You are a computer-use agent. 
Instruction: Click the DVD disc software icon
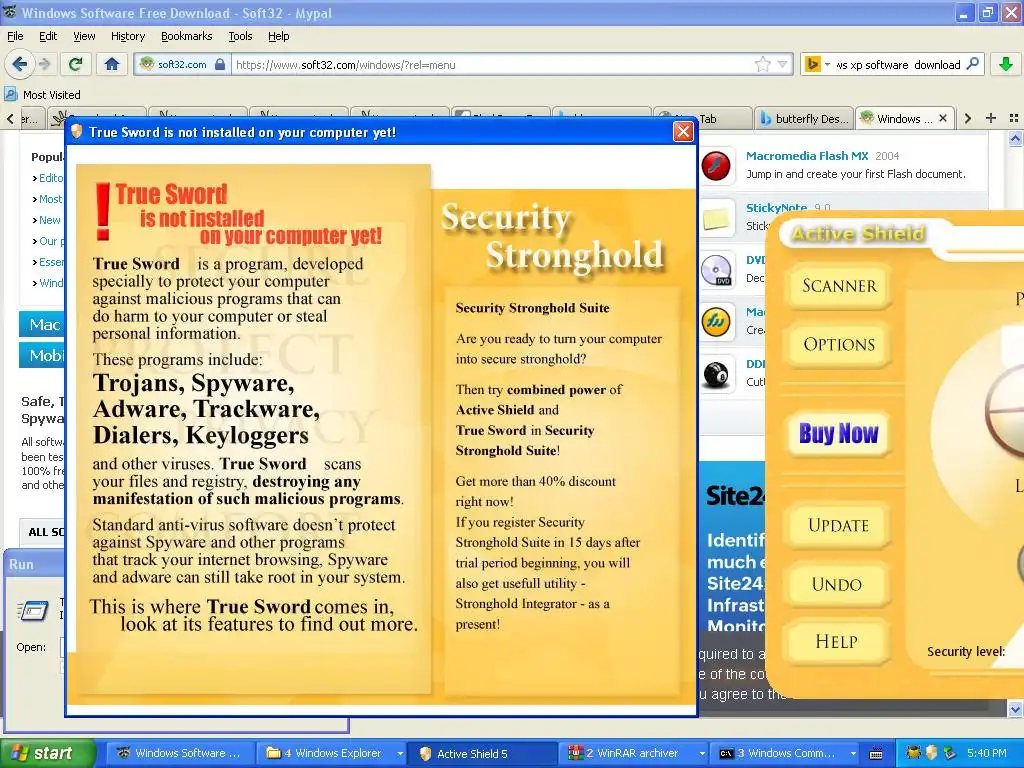point(716,270)
